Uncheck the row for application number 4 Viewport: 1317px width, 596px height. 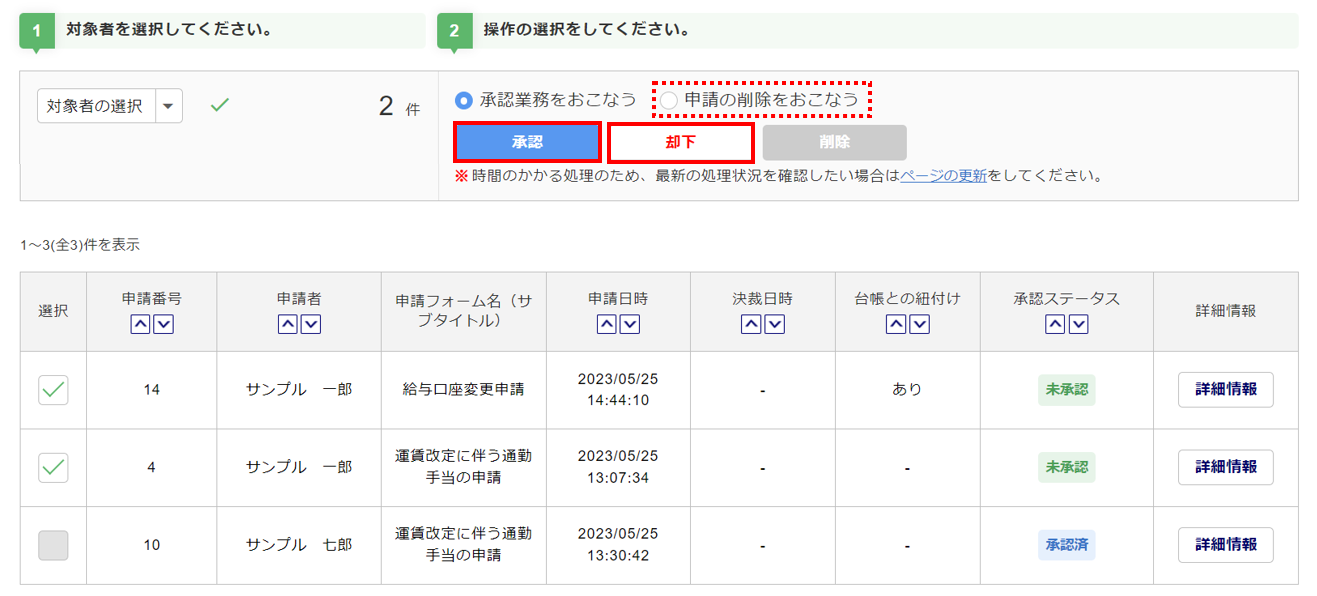[53, 467]
